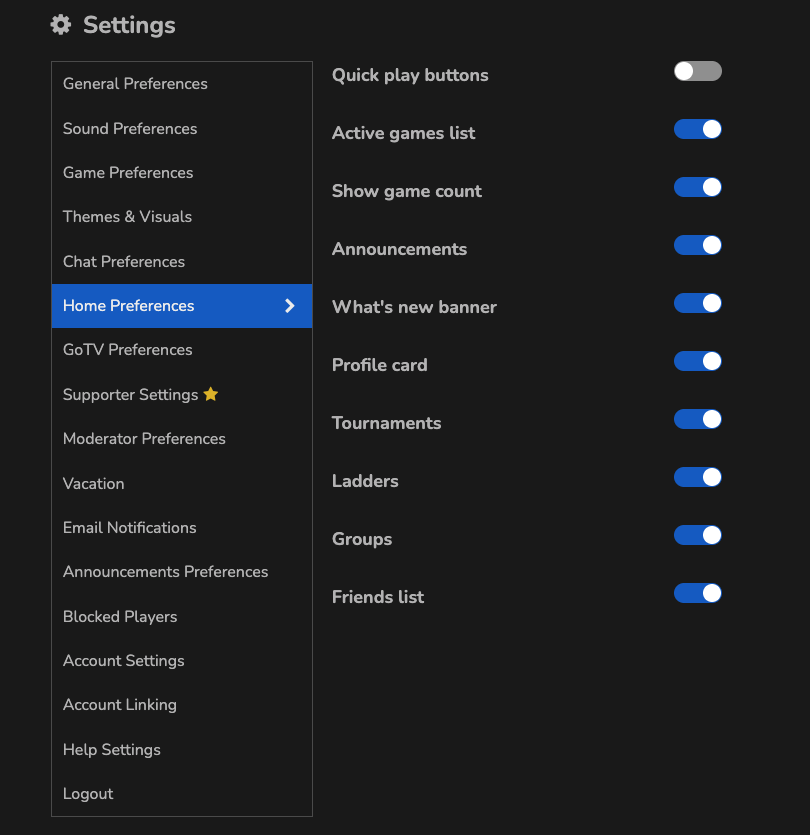Click the Settings gear icon
The height and width of the screenshot is (835, 810).
pos(61,25)
